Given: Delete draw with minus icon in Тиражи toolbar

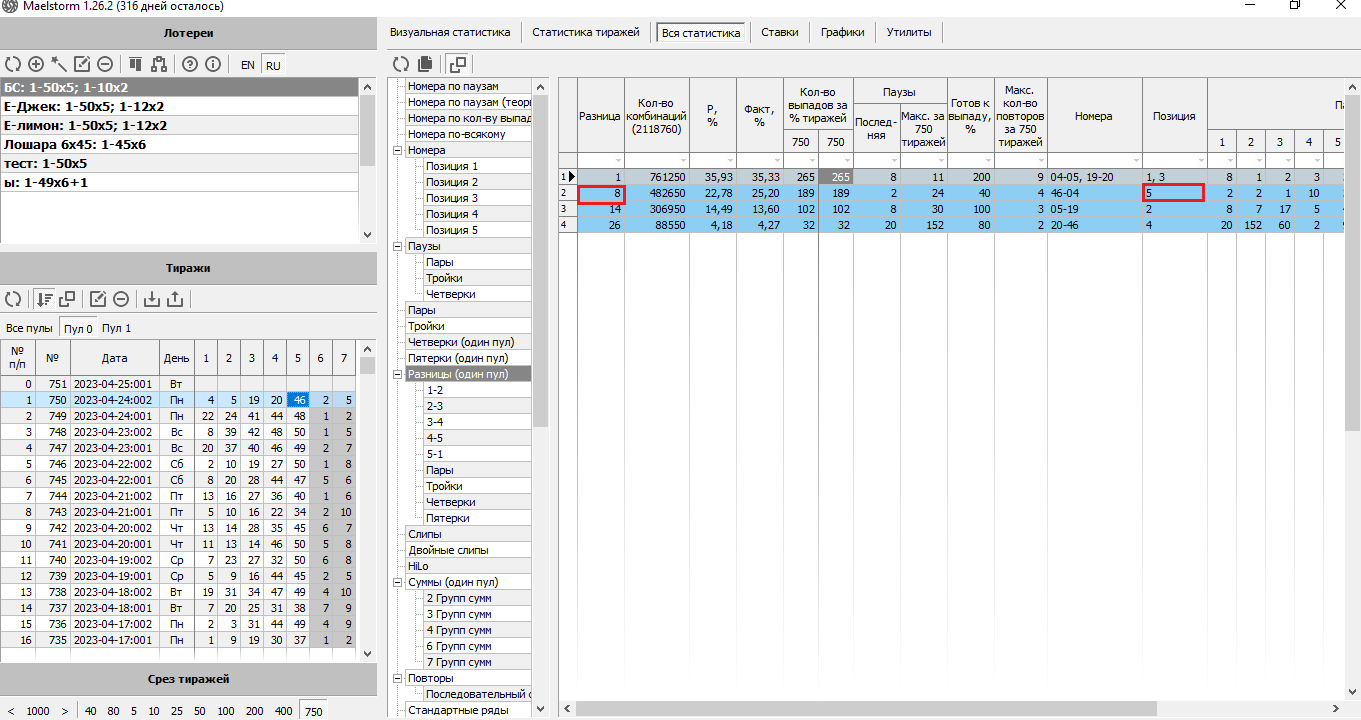Looking at the screenshot, I should tap(121, 298).
